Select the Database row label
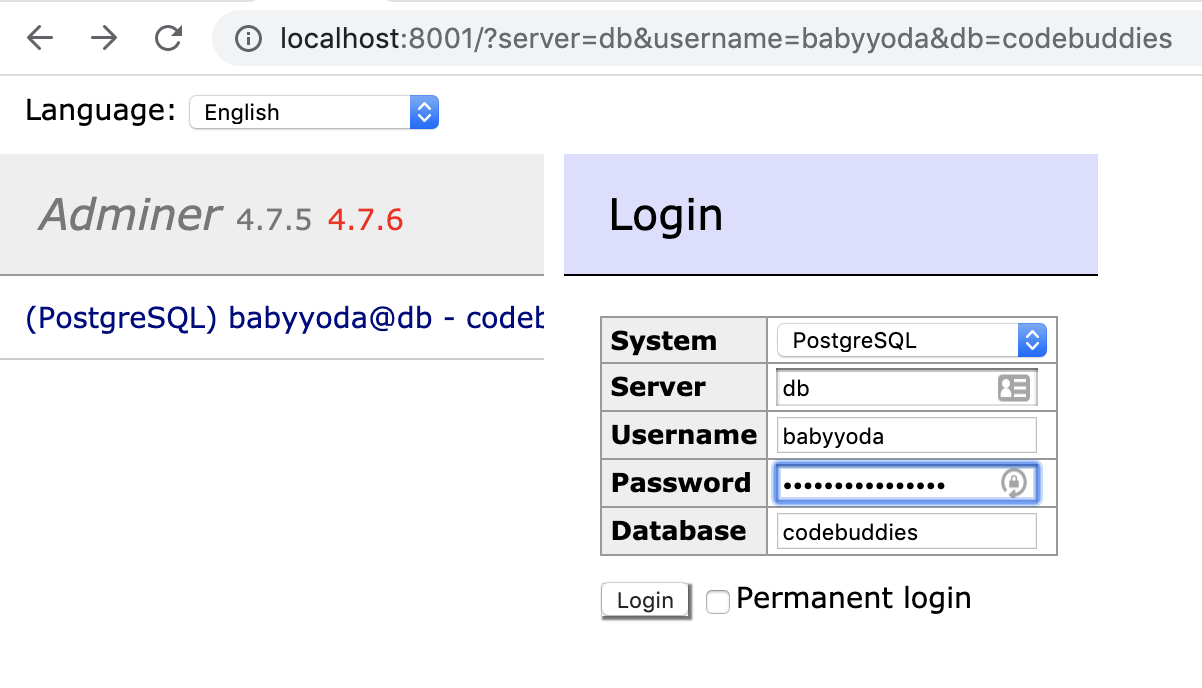Screen dimensions: 1202x688 (x=679, y=531)
